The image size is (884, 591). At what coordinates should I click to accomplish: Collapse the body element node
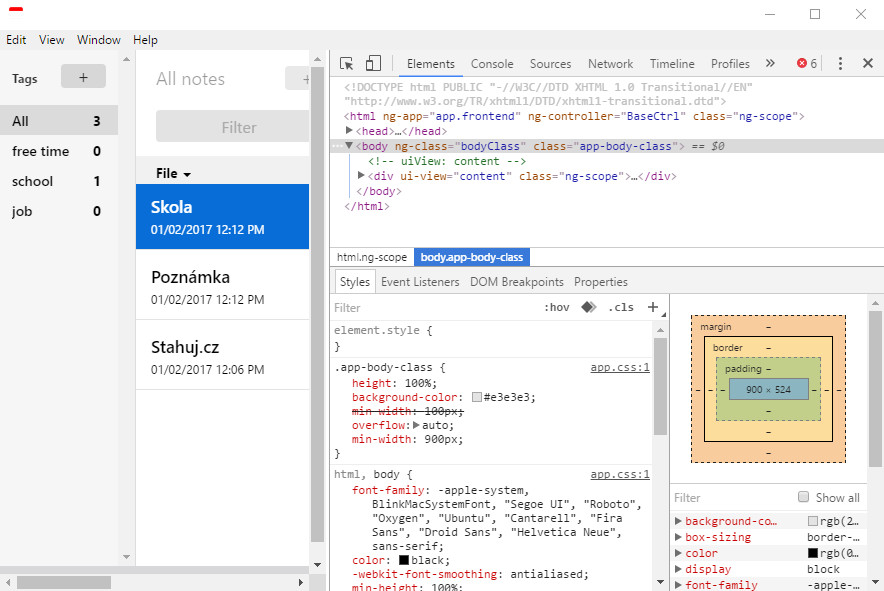tap(349, 145)
